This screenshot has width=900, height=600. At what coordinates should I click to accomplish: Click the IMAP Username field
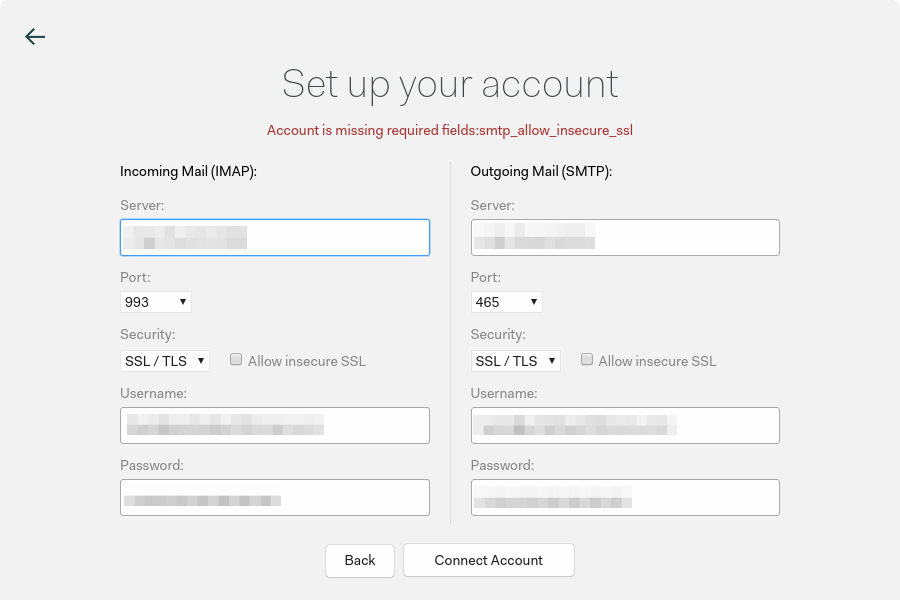275,425
